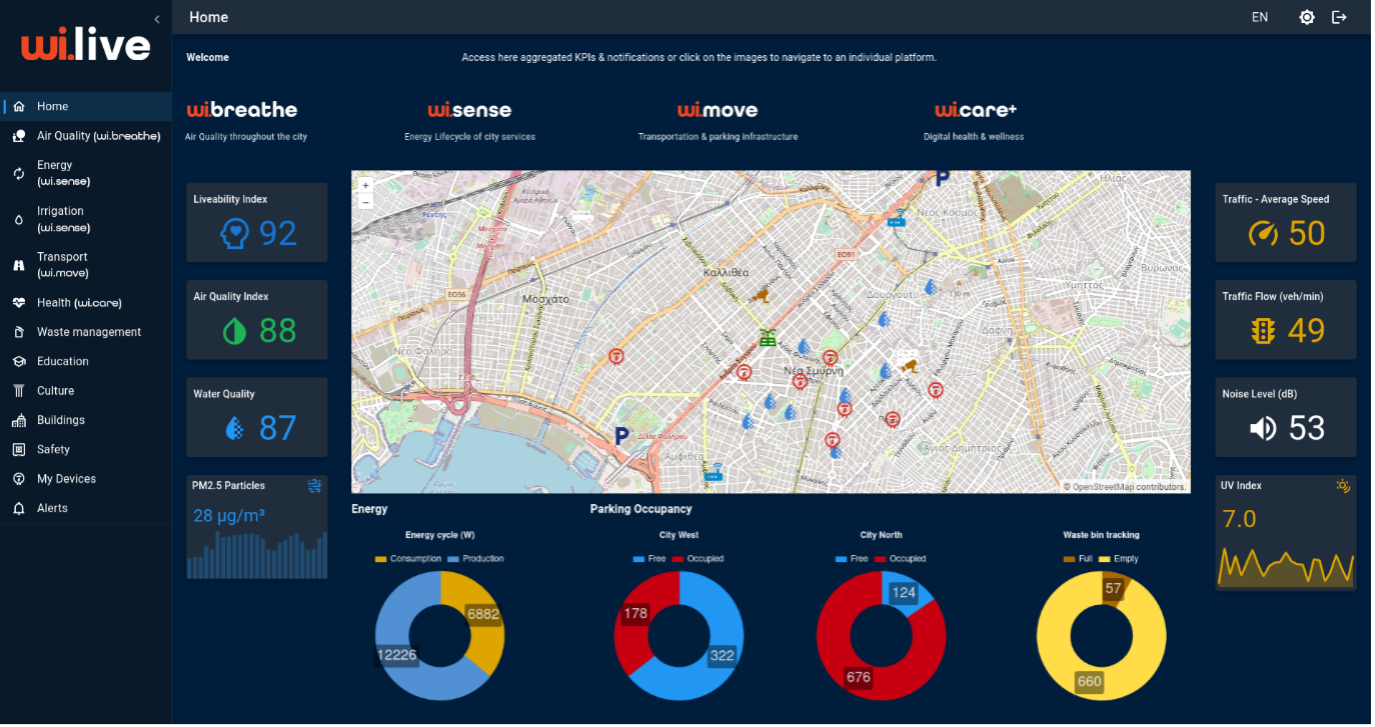The width and height of the screenshot is (1375, 727).
Task: Click the logout icon in header
Action: [1340, 17]
